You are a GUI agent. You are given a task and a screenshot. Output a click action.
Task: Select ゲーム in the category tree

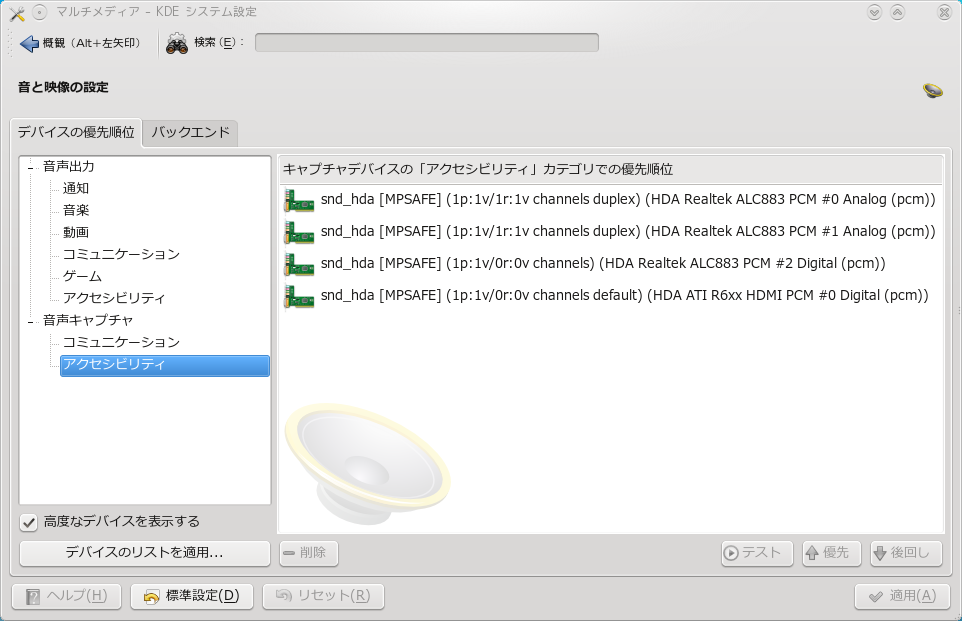pos(82,276)
